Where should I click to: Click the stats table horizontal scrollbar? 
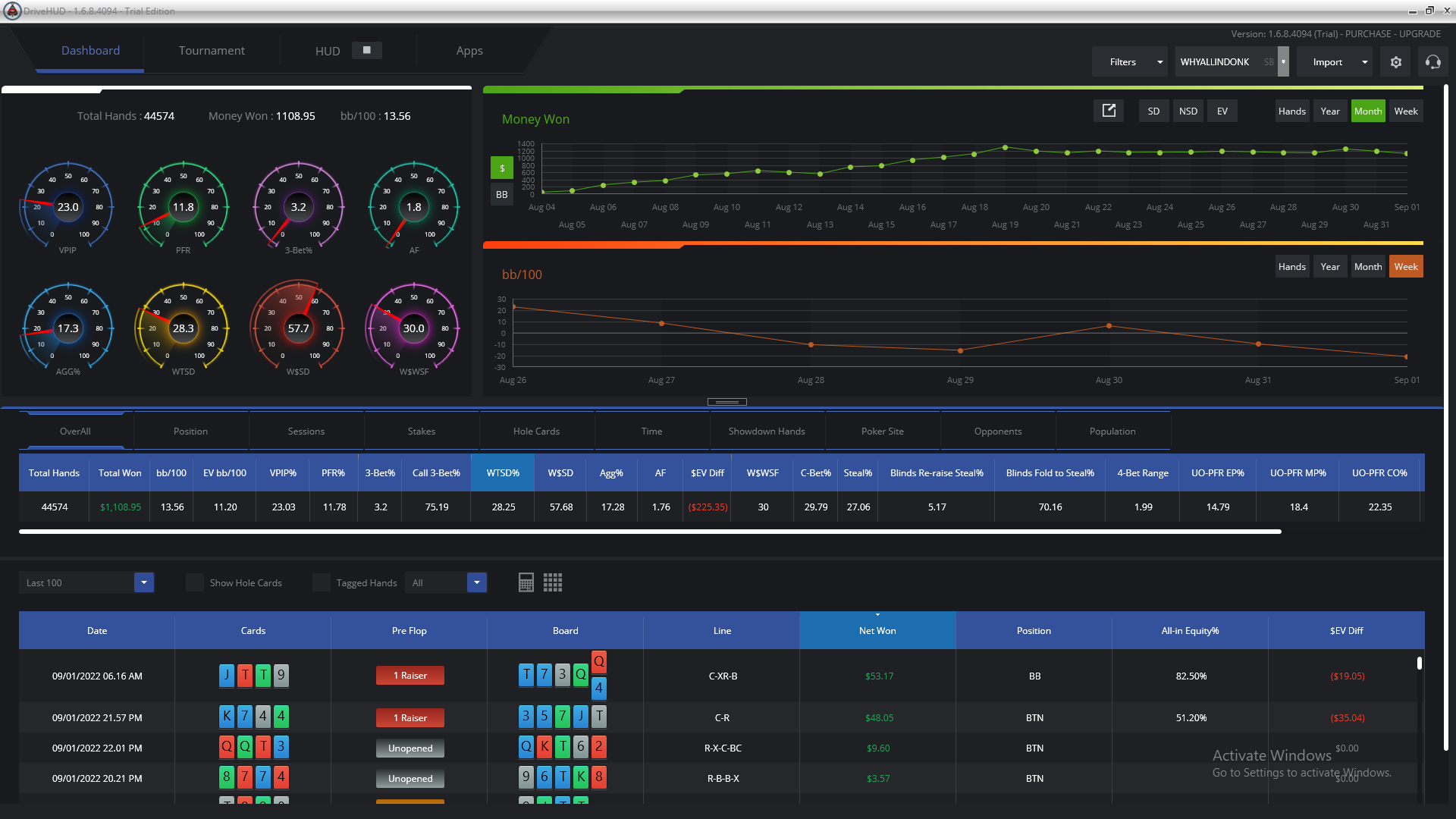click(x=650, y=532)
